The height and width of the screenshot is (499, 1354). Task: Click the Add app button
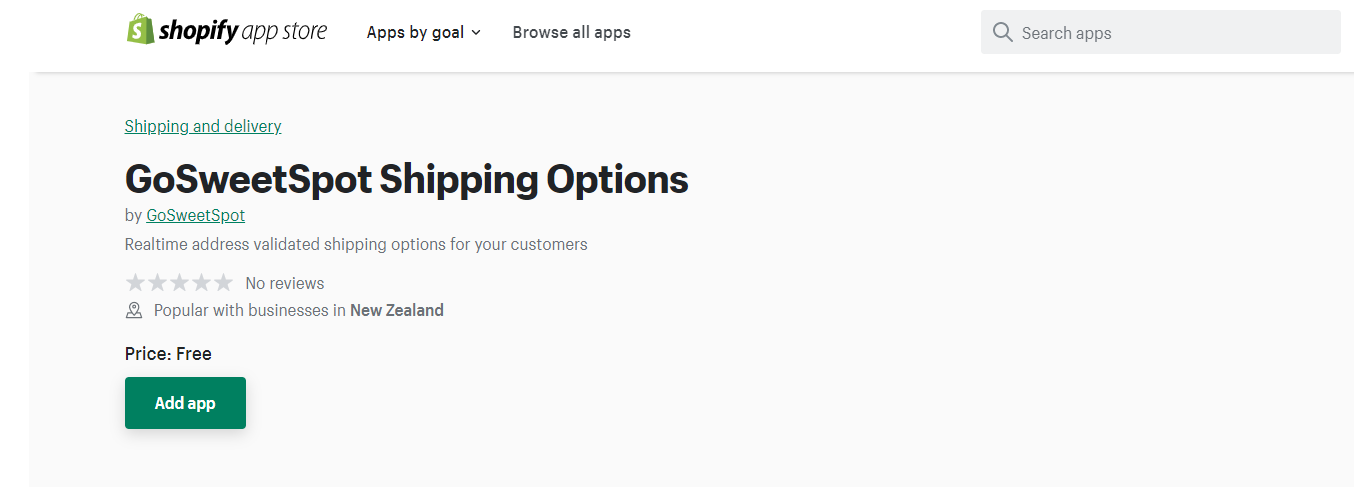[185, 403]
